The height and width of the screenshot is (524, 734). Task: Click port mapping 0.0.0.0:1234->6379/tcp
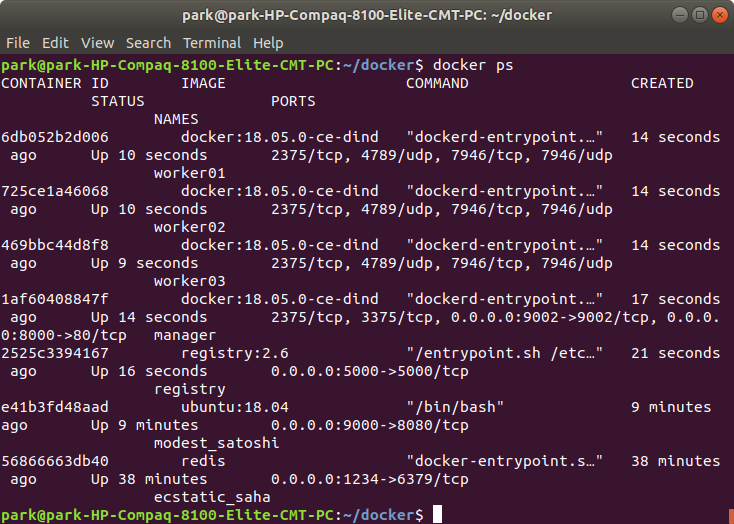pos(370,479)
